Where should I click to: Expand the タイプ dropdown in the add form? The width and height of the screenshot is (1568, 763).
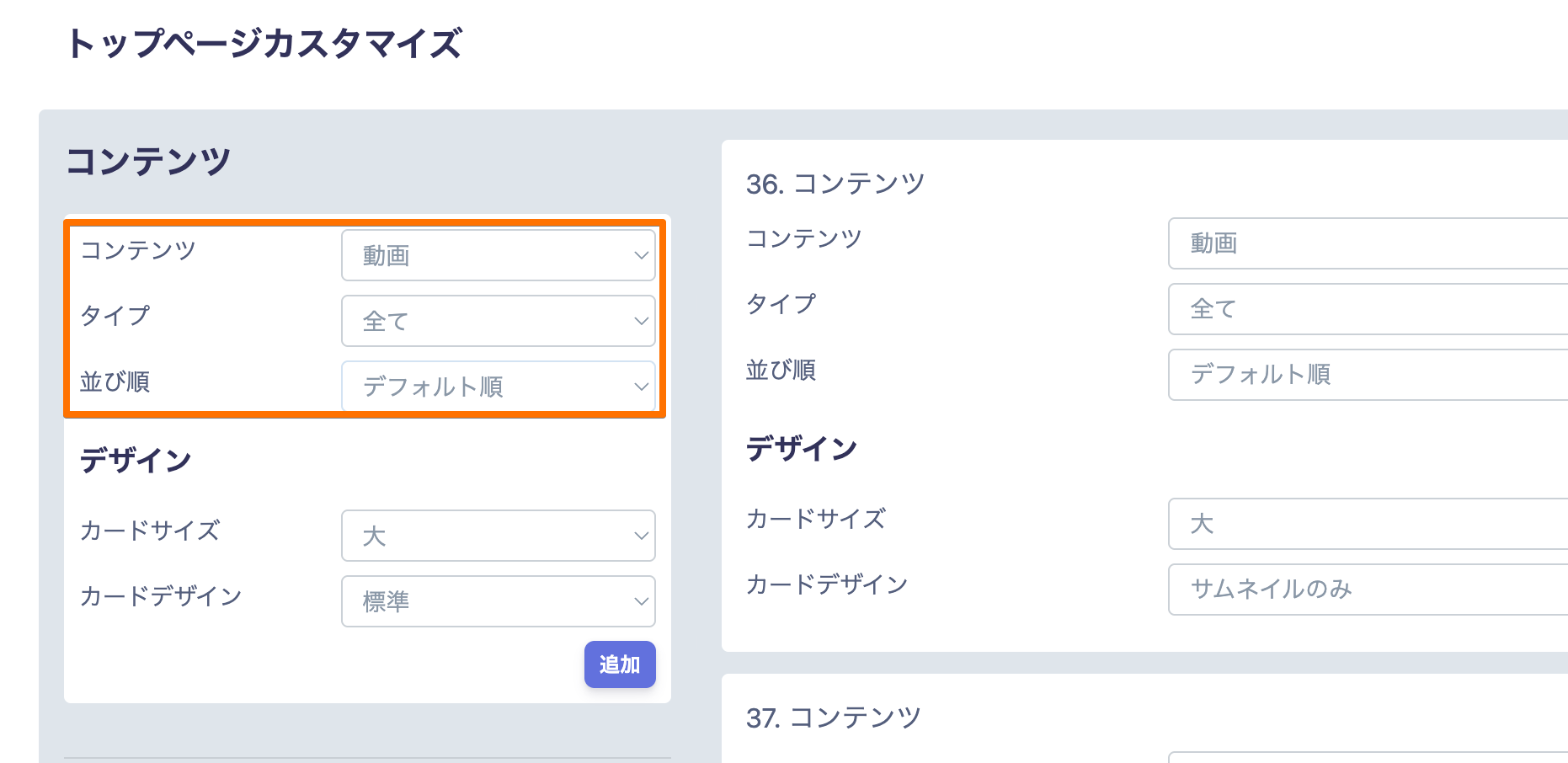pyautogui.click(x=498, y=321)
